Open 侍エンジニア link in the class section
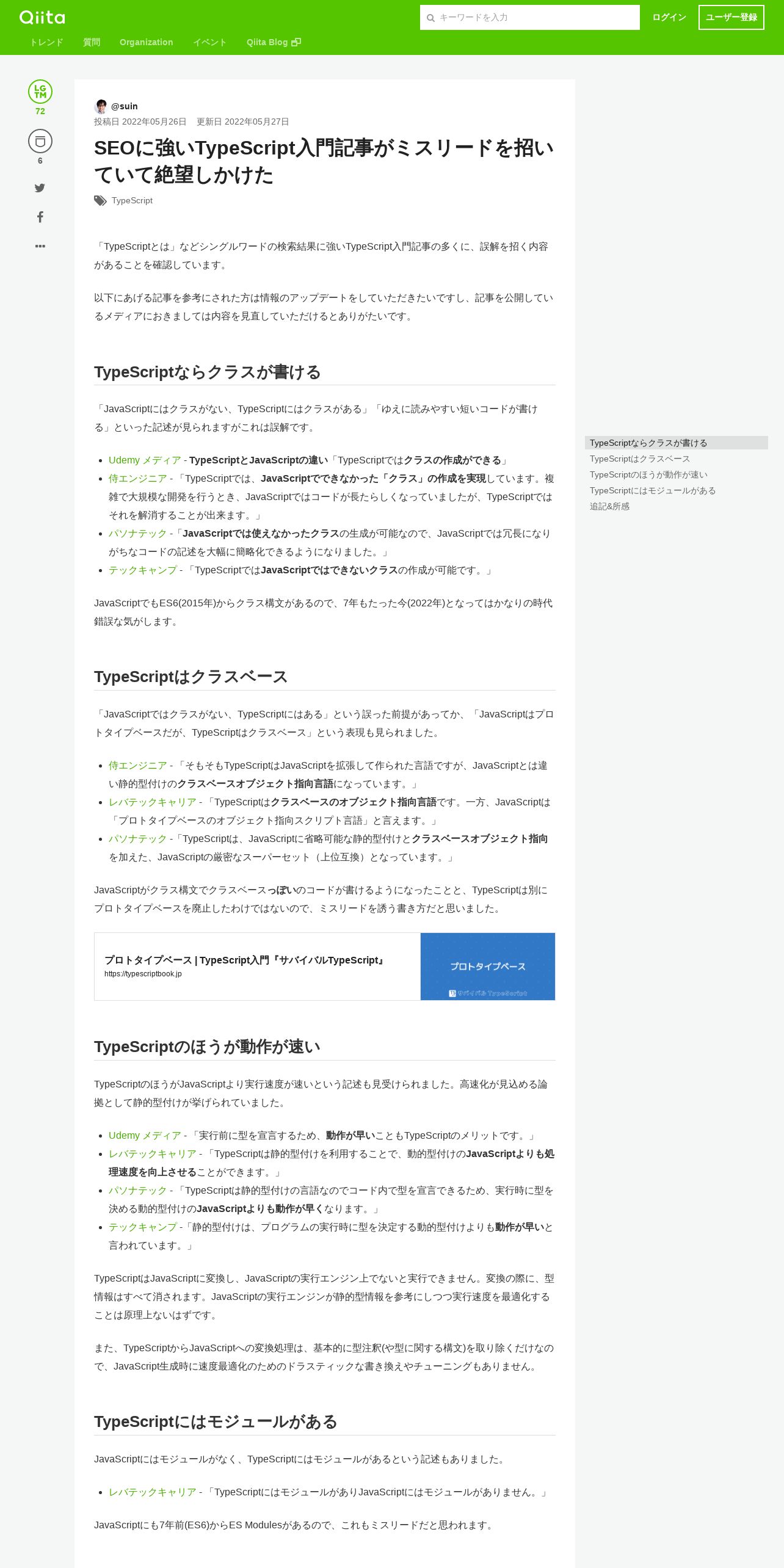 (138, 479)
